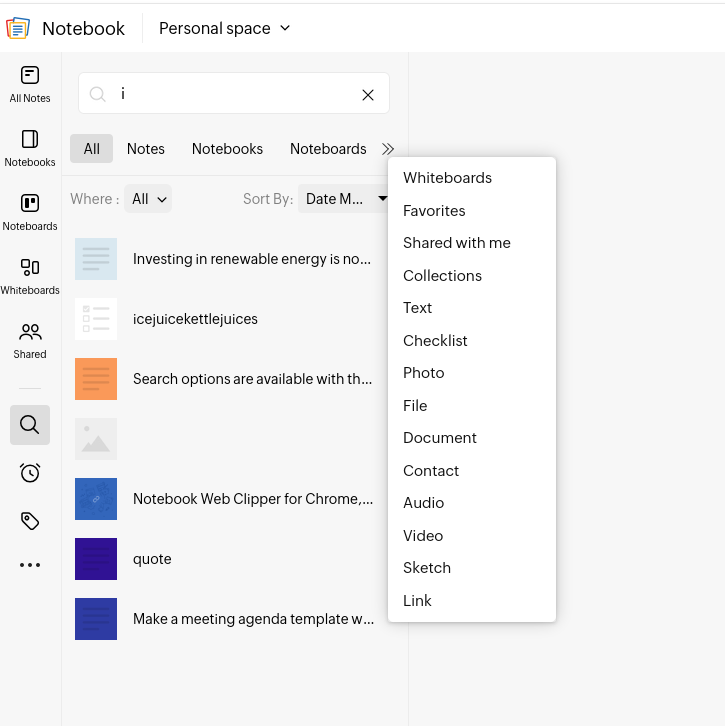Select Favorites in the filter menu
The width and height of the screenshot is (725, 726).
tap(434, 211)
